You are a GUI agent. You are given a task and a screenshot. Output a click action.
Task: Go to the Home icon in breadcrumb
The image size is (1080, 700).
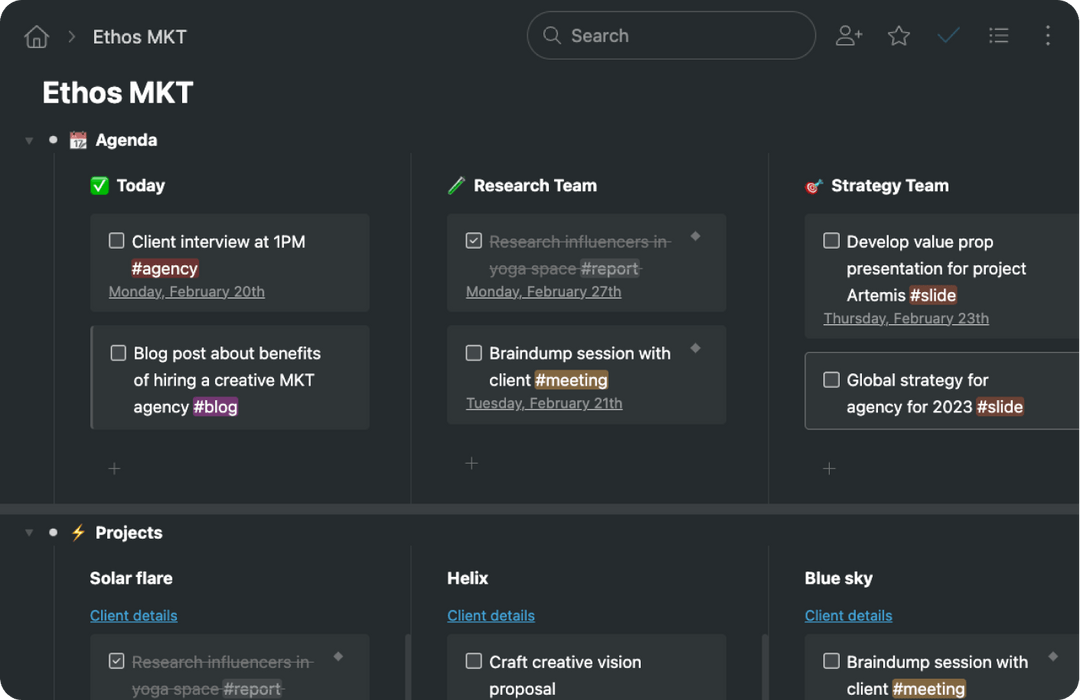pyautogui.click(x=37, y=37)
